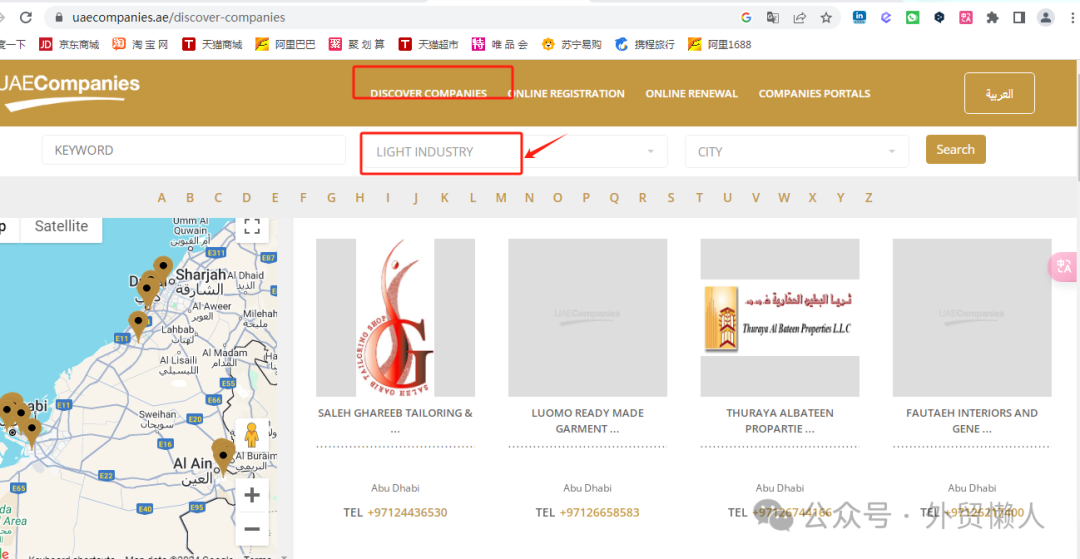Filter companies by letter G

coord(331,198)
